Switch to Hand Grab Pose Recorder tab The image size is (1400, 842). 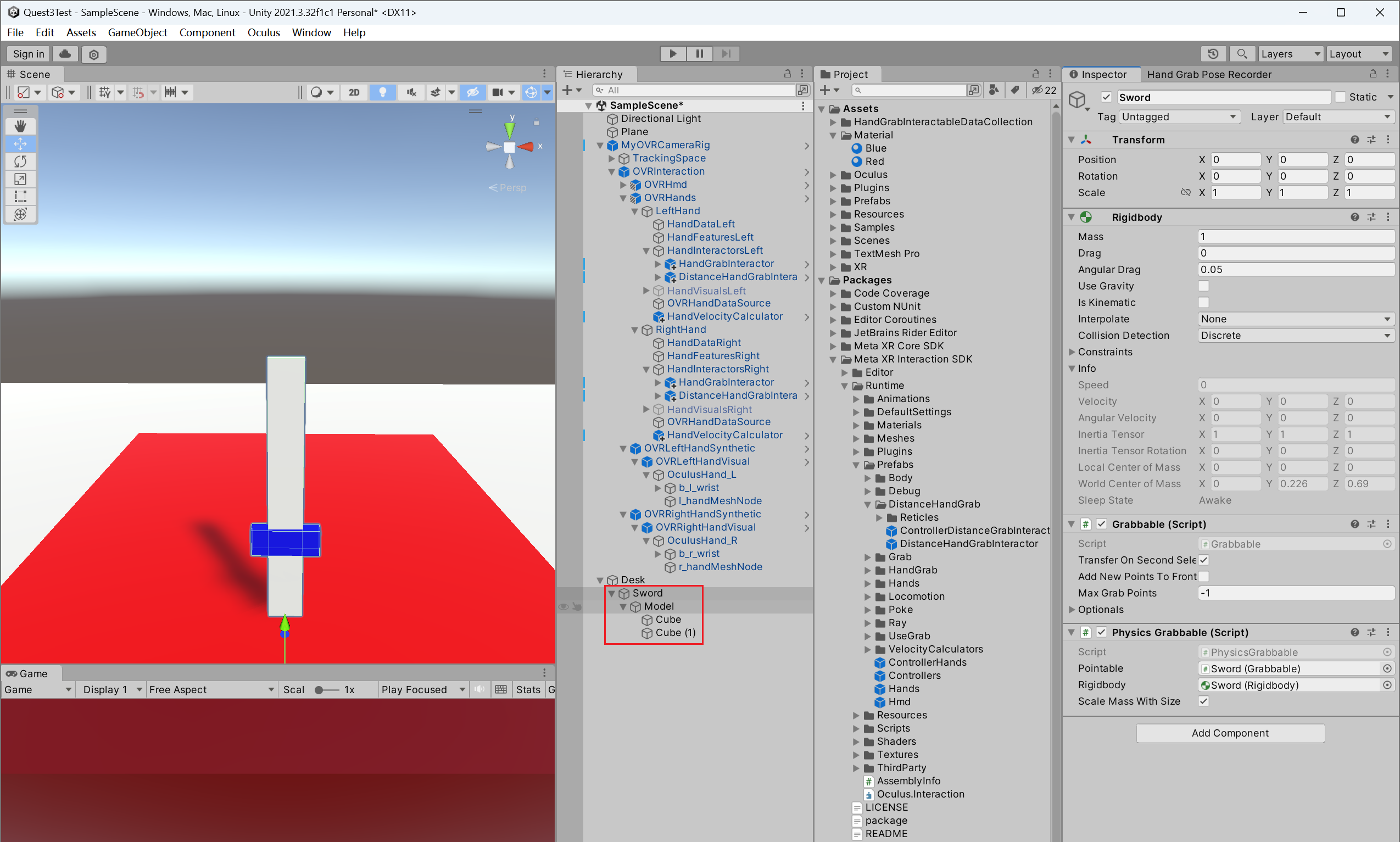click(1208, 74)
